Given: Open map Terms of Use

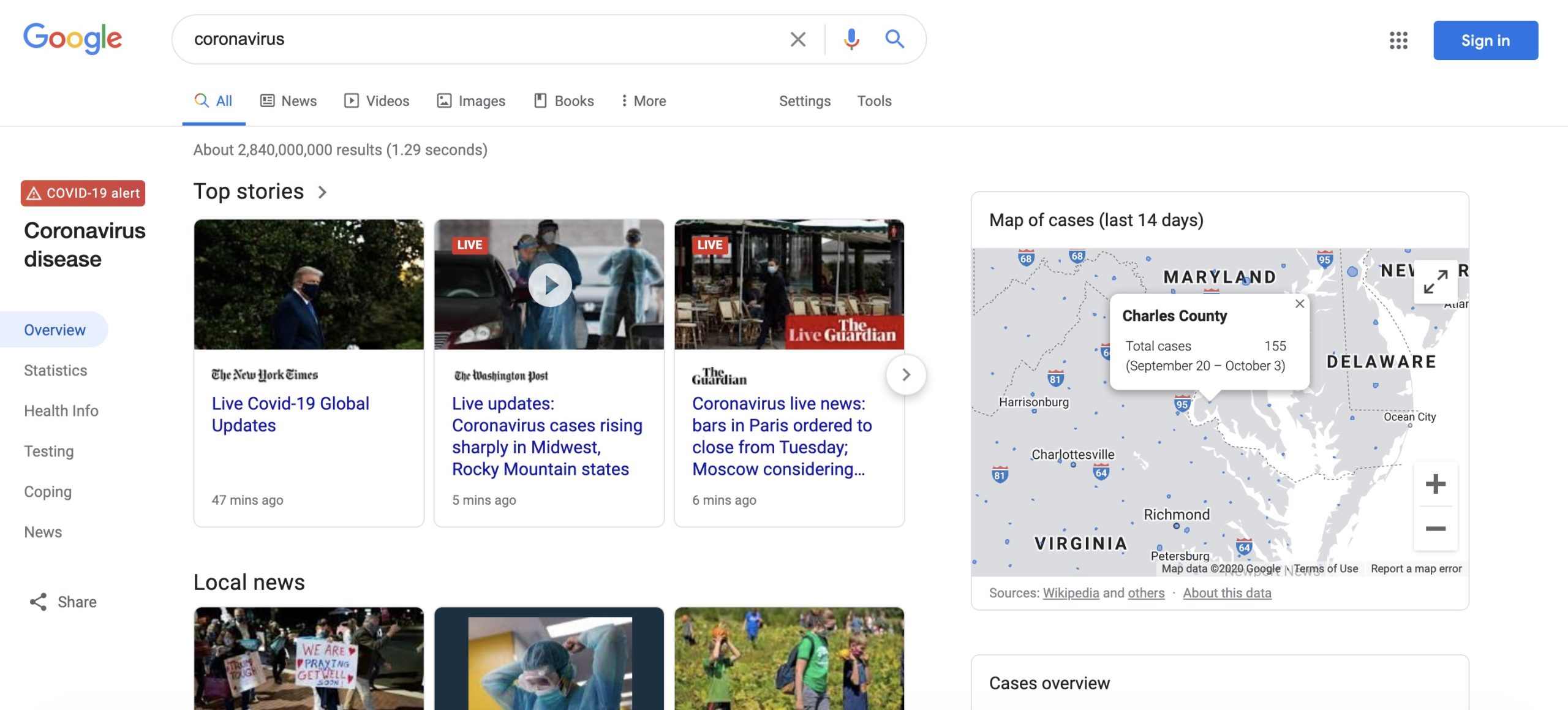Looking at the screenshot, I should tap(1325, 568).
